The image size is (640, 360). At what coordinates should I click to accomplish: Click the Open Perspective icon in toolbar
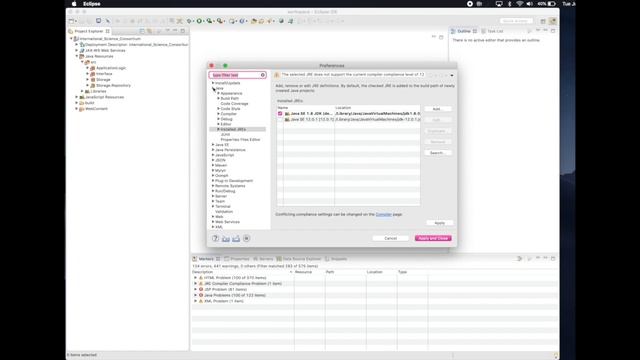click(543, 21)
